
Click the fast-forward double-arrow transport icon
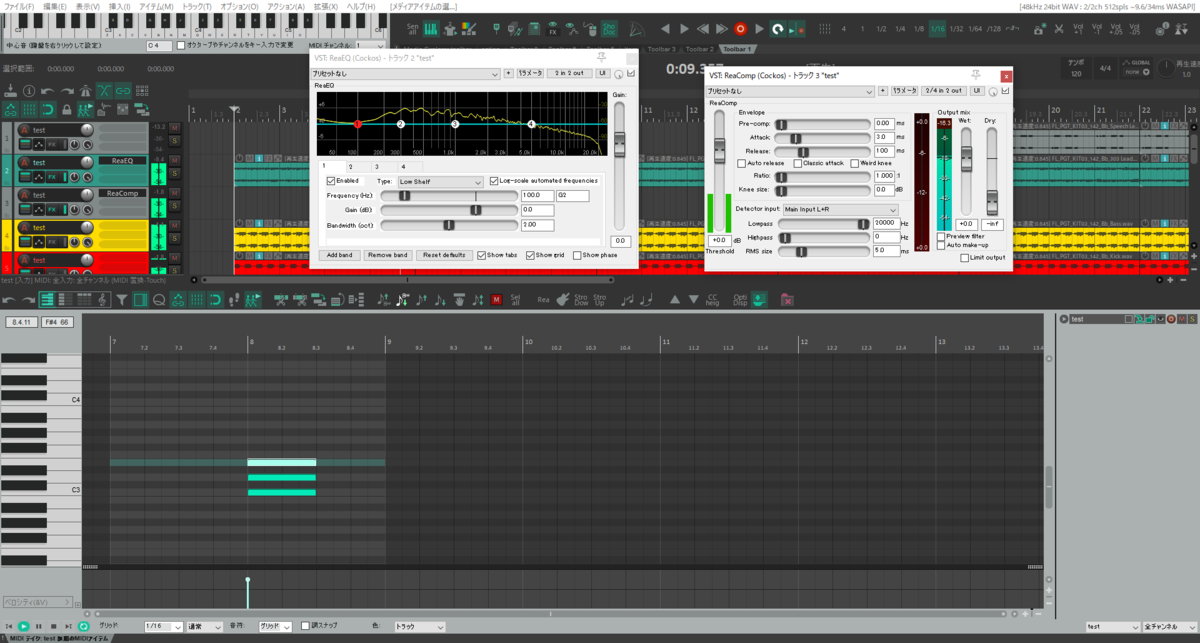click(x=722, y=29)
